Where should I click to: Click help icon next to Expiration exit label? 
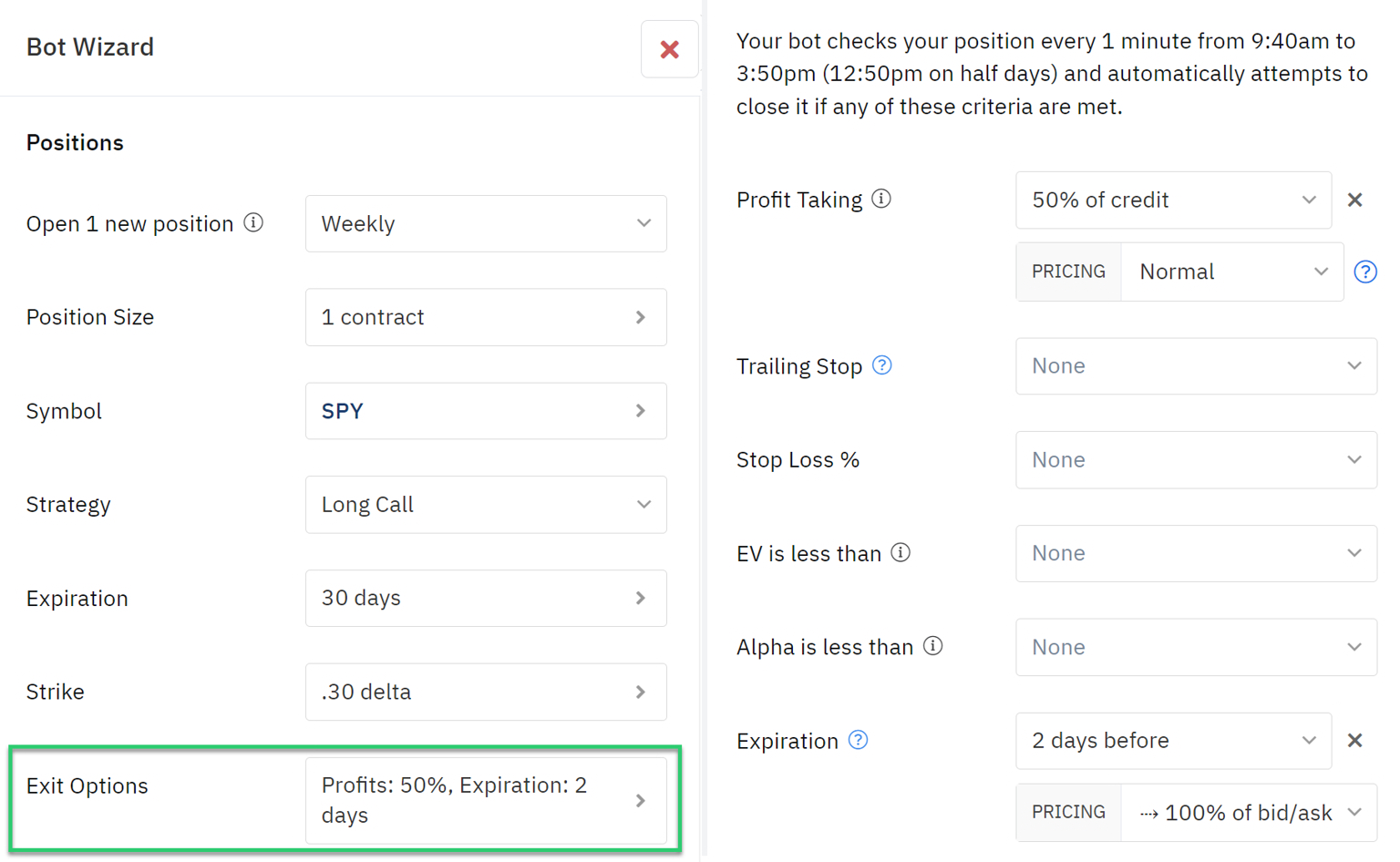pos(859,740)
